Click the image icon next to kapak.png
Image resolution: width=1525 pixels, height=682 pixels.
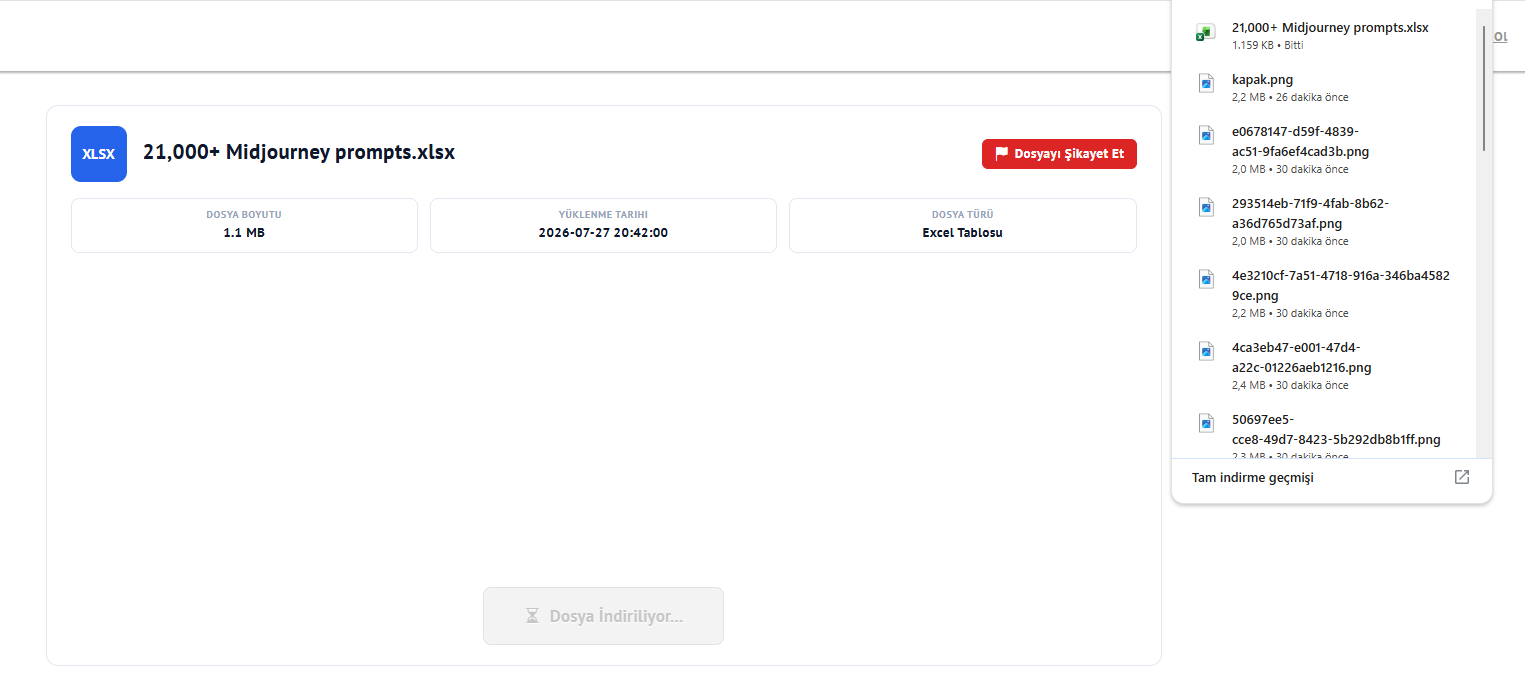click(1206, 84)
